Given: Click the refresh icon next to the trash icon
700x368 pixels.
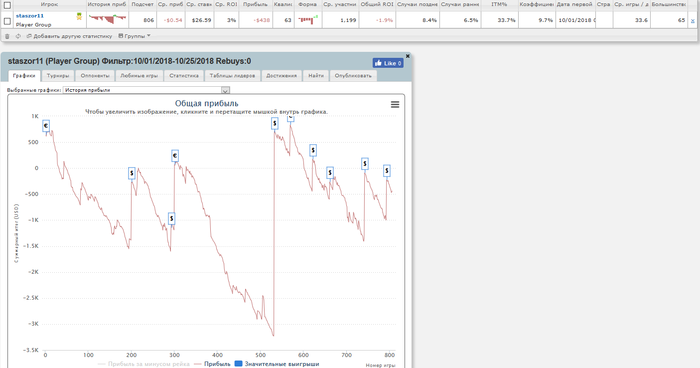Looking at the screenshot, I should [x=18, y=36].
